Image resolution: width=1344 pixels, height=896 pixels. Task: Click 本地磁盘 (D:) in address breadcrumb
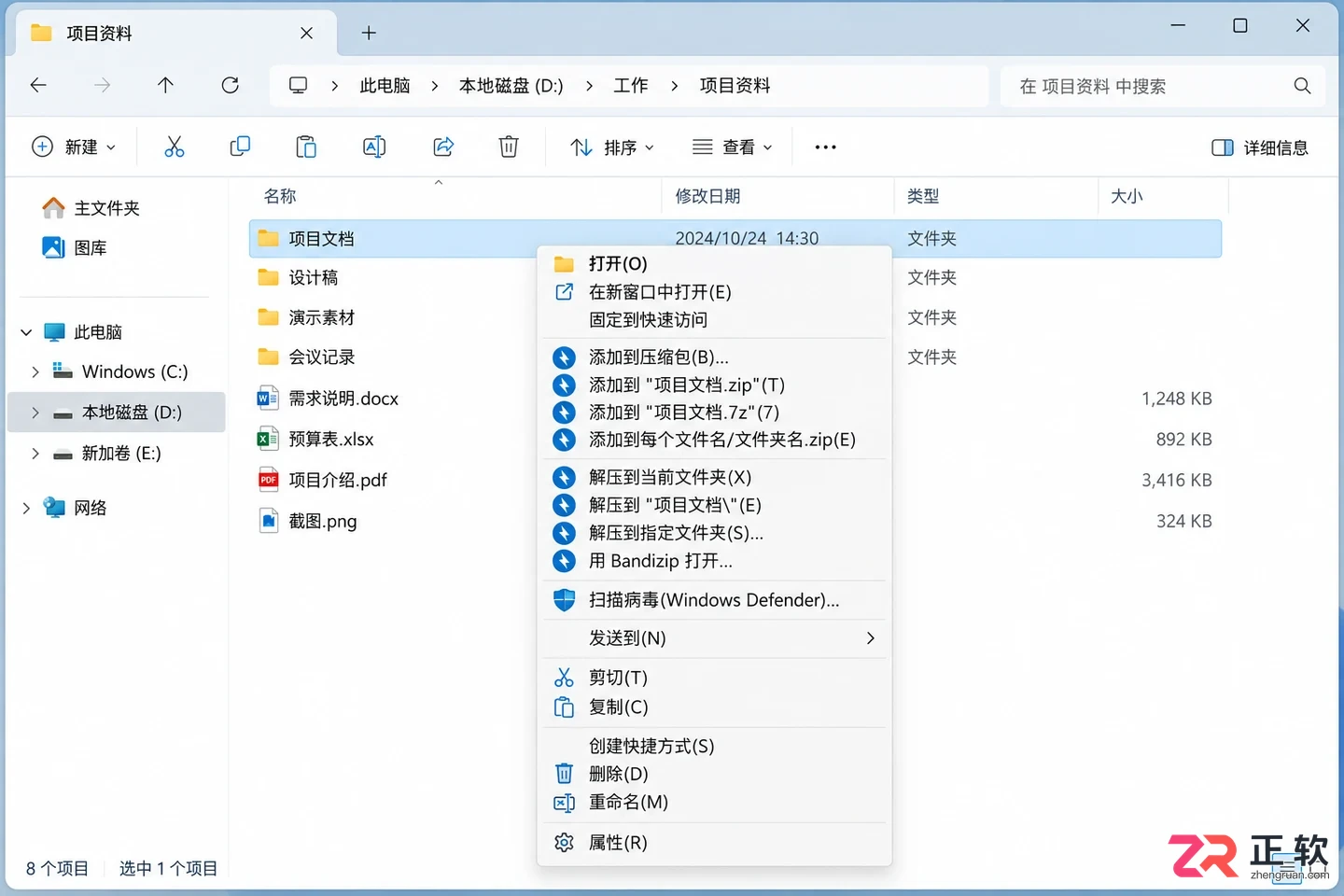pyautogui.click(x=511, y=86)
